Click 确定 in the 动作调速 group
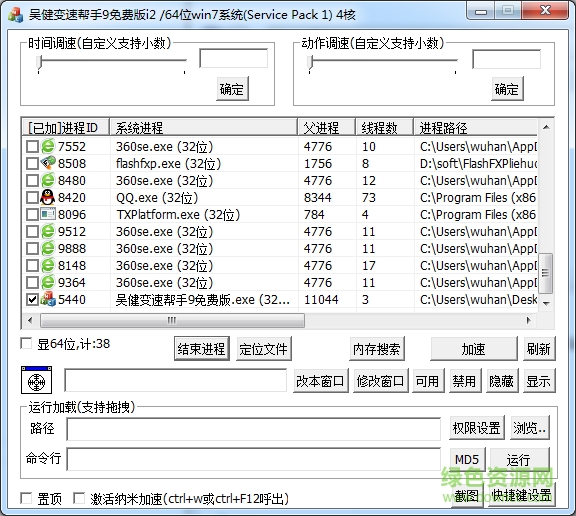Image resolution: width=576 pixels, height=516 pixels. pos(507,89)
